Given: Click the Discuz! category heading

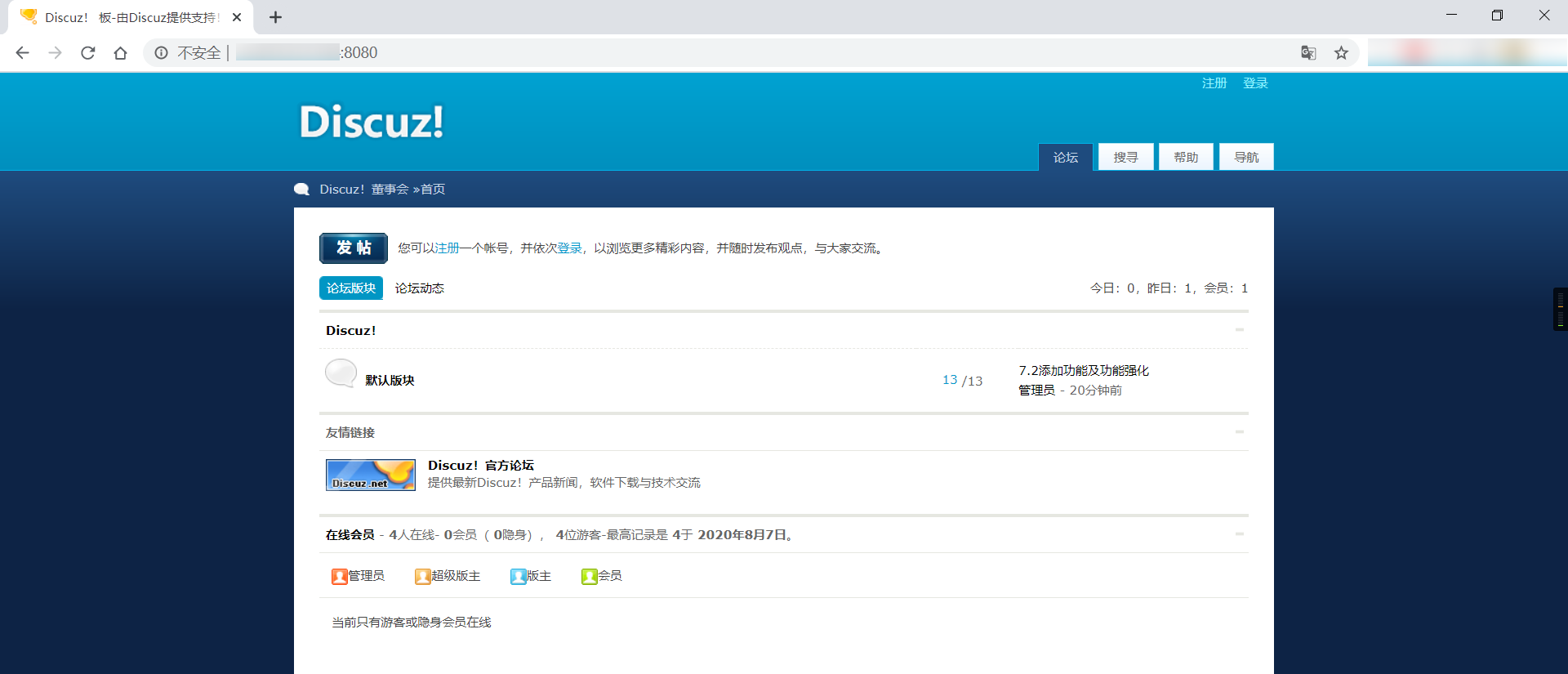Looking at the screenshot, I should point(351,331).
